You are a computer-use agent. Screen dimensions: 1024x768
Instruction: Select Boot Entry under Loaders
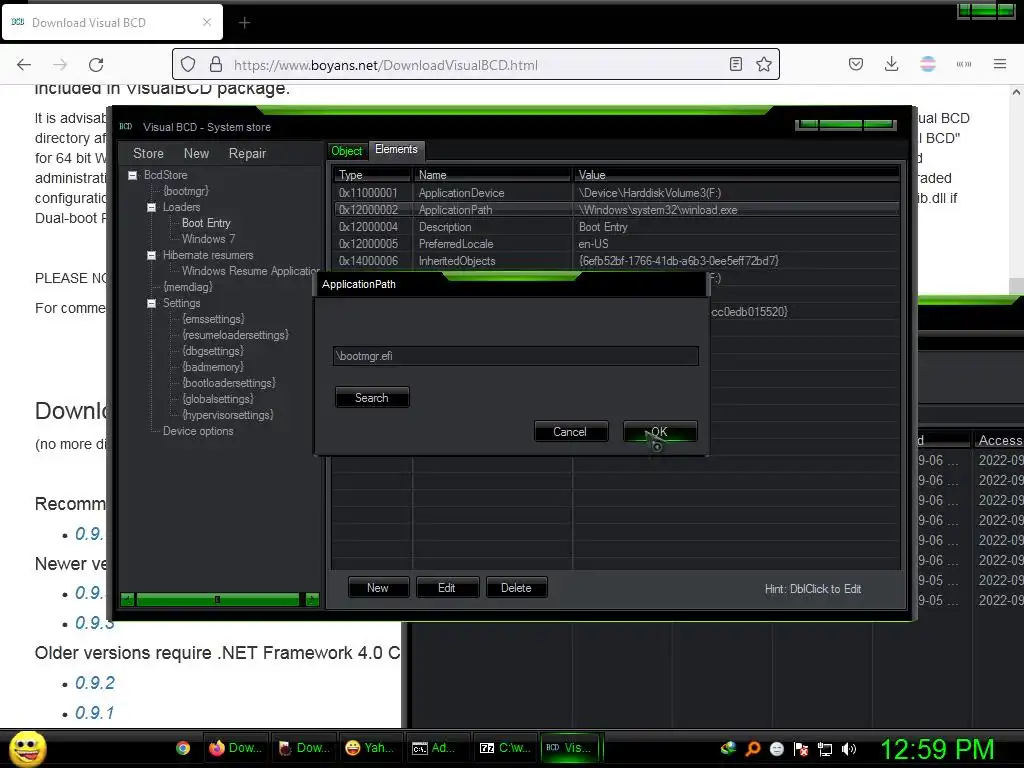point(206,223)
